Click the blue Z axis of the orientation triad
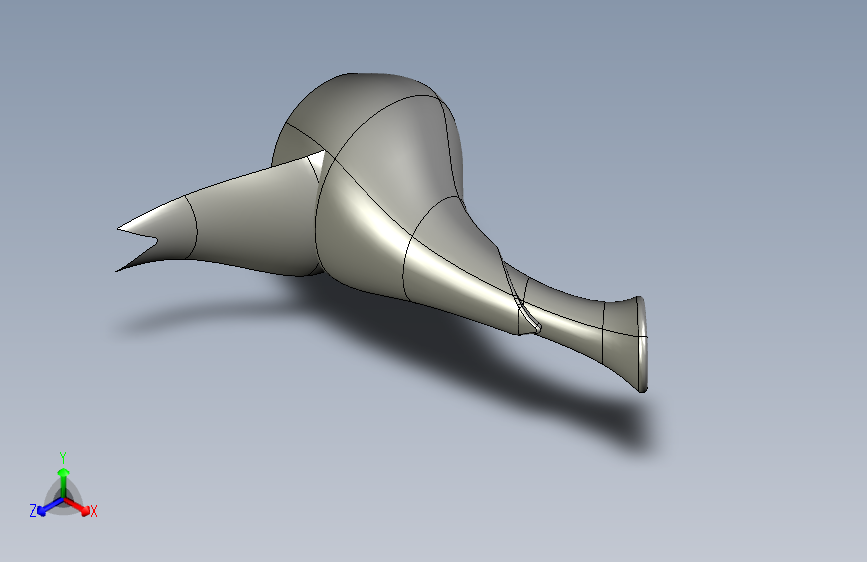The width and height of the screenshot is (867, 562). 50,507
